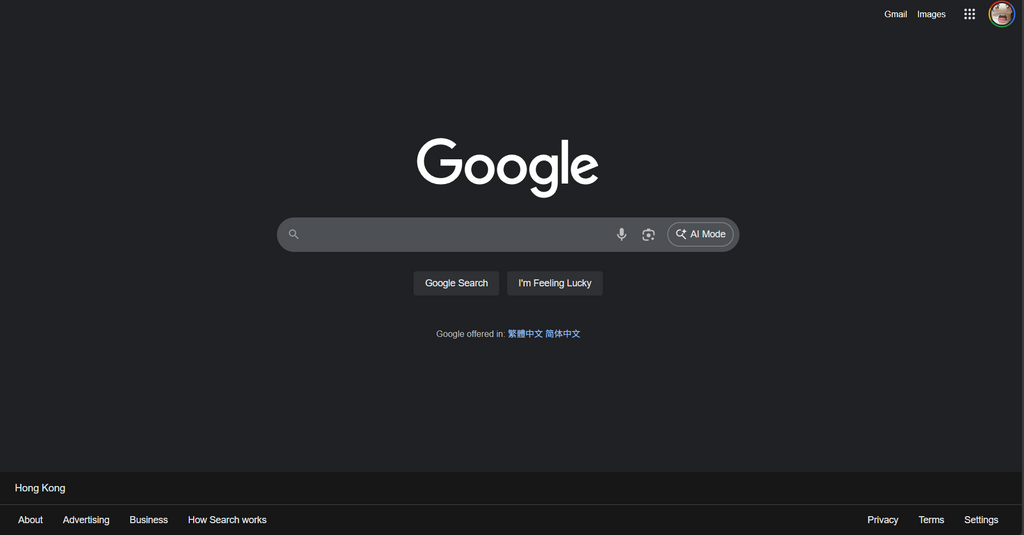Open the Terms footer link
The height and width of the screenshot is (535, 1024).
(x=931, y=520)
